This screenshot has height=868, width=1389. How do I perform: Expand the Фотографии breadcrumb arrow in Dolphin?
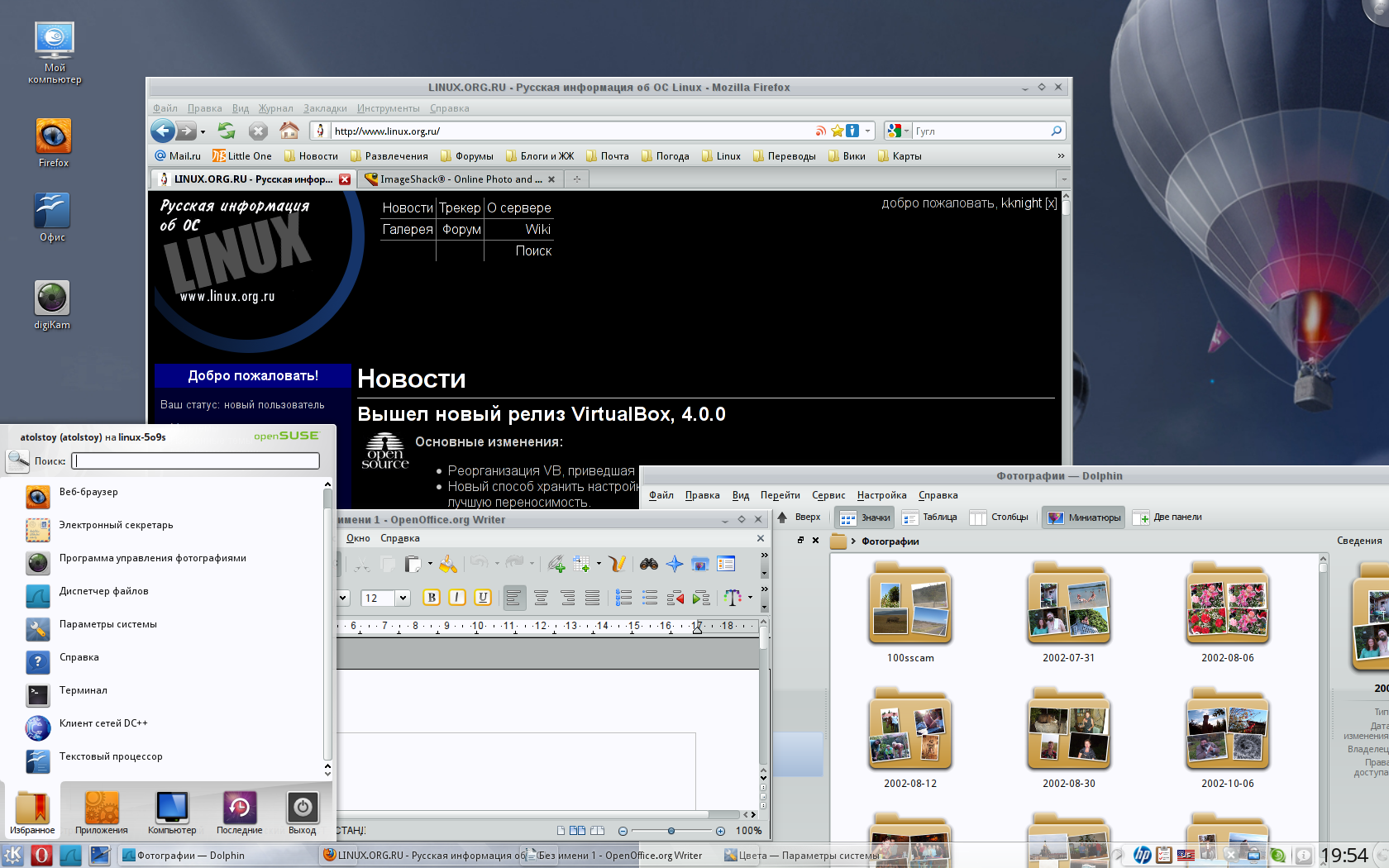click(x=853, y=541)
